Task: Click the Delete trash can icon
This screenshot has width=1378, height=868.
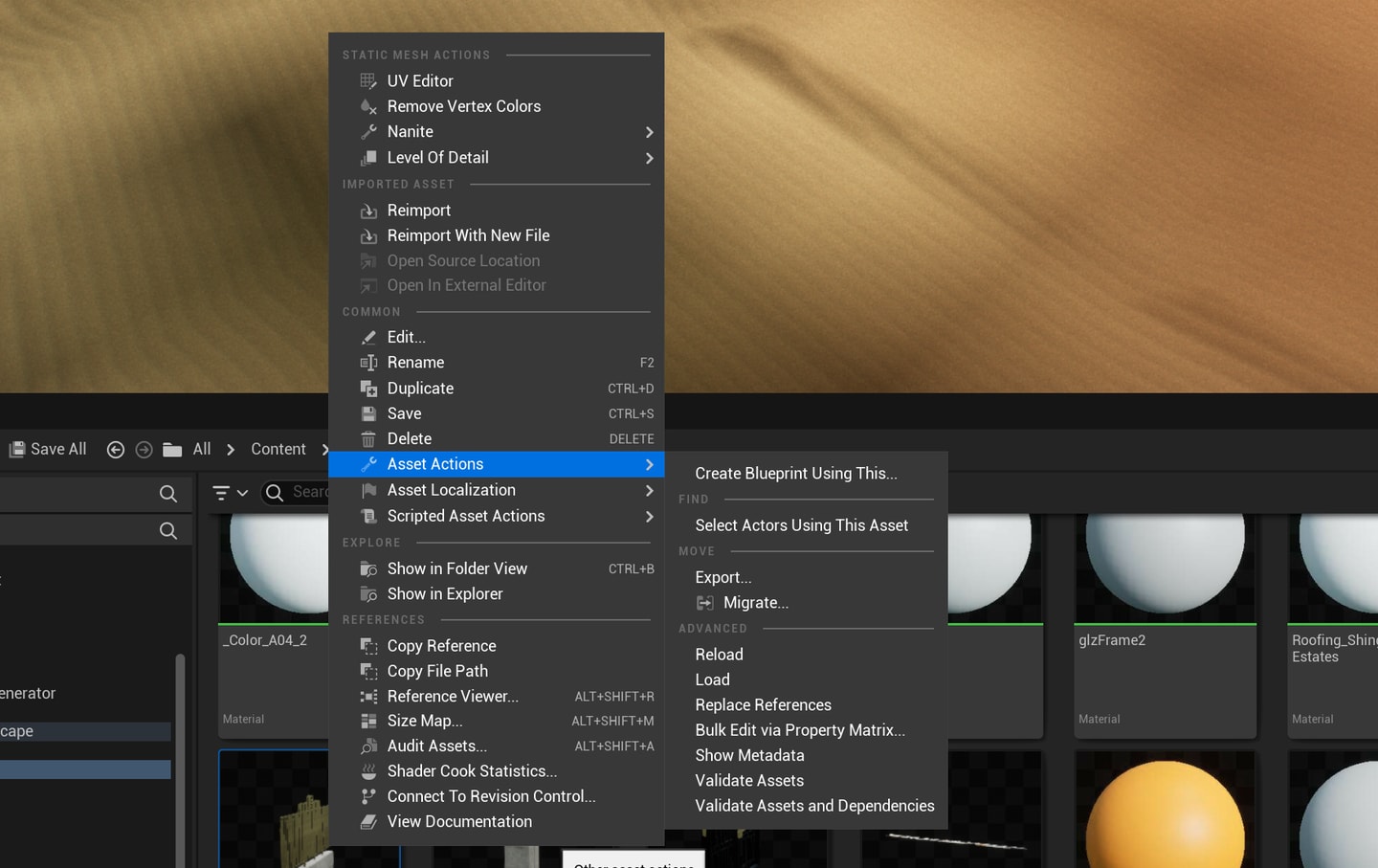Action: pyautogui.click(x=368, y=439)
